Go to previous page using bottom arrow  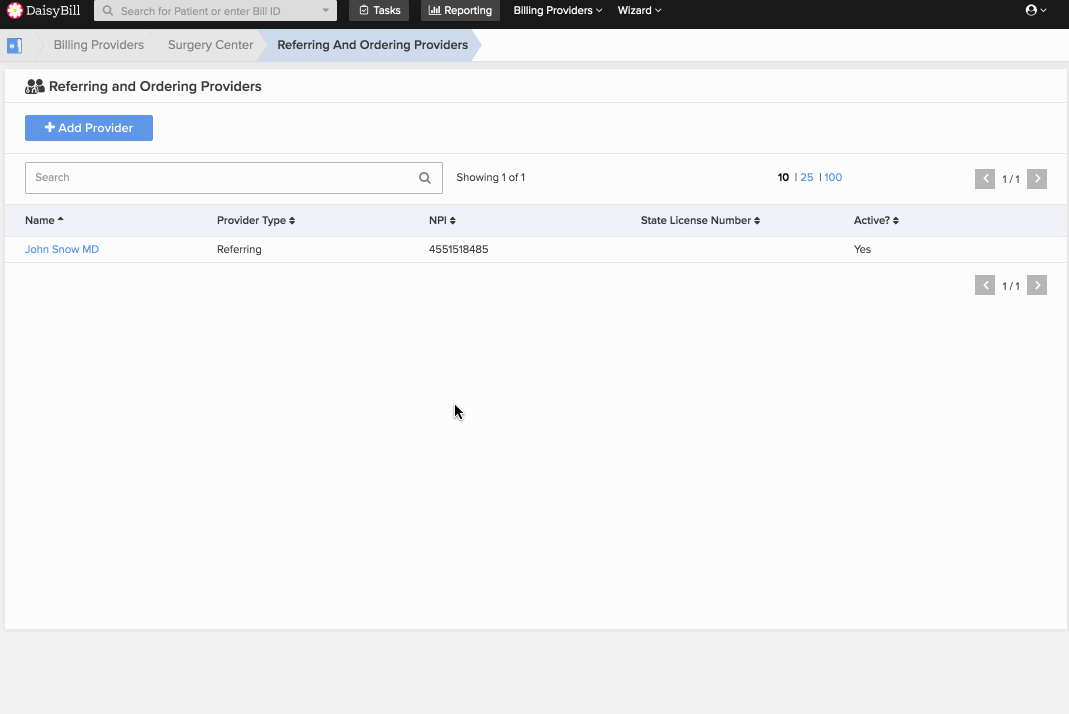pyautogui.click(x=984, y=285)
